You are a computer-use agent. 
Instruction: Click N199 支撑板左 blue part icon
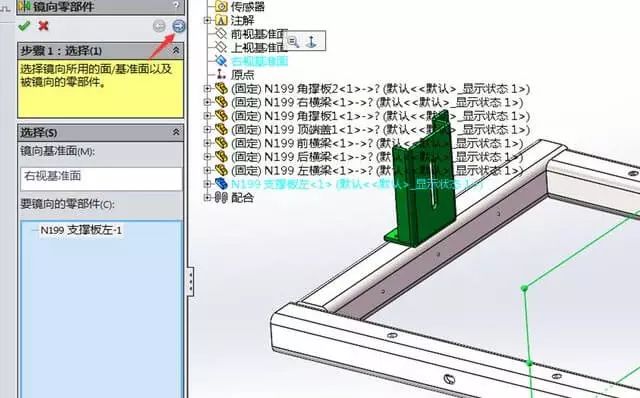[x=221, y=184]
